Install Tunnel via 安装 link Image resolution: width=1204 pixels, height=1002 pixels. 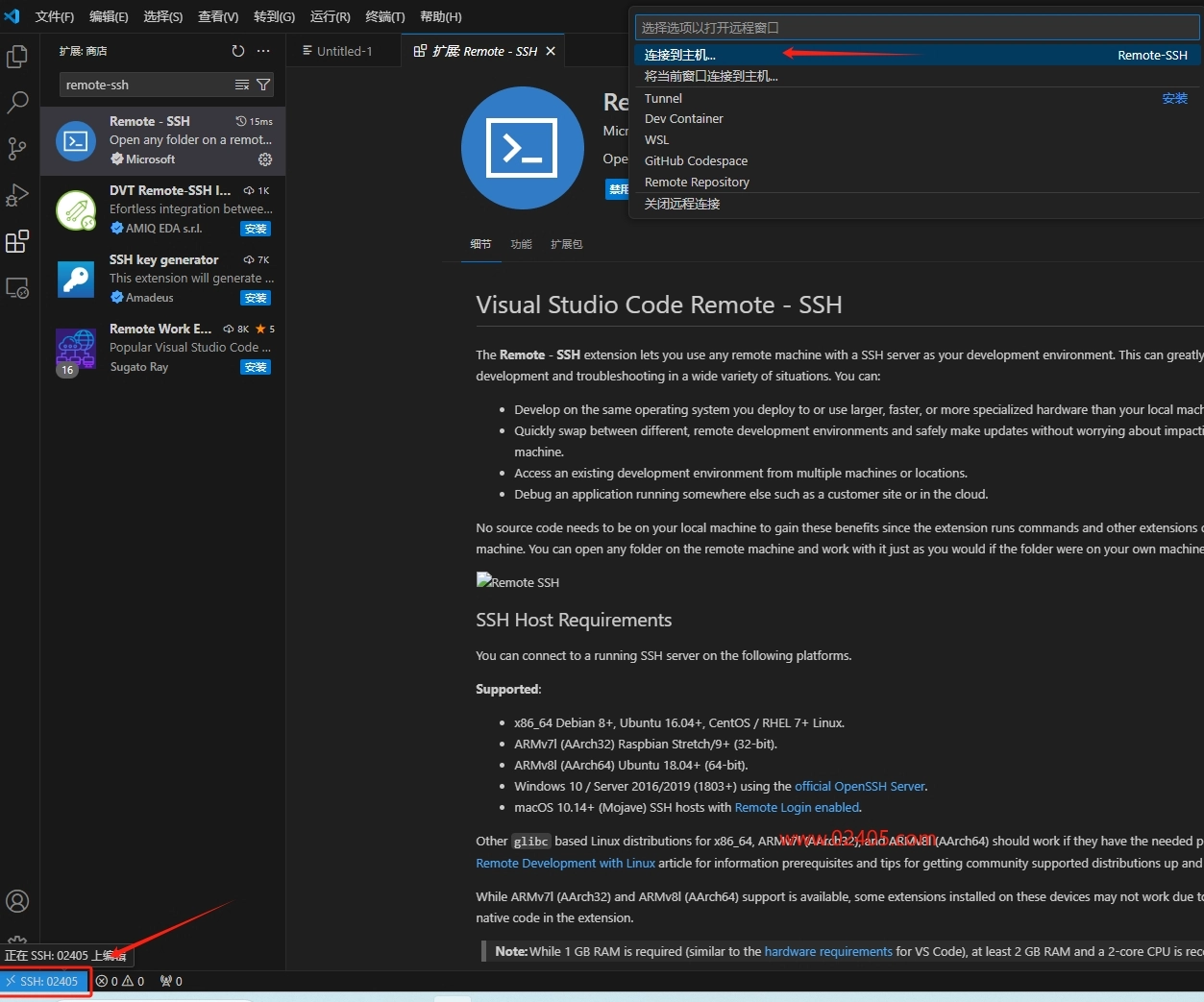coord(1174,98)
